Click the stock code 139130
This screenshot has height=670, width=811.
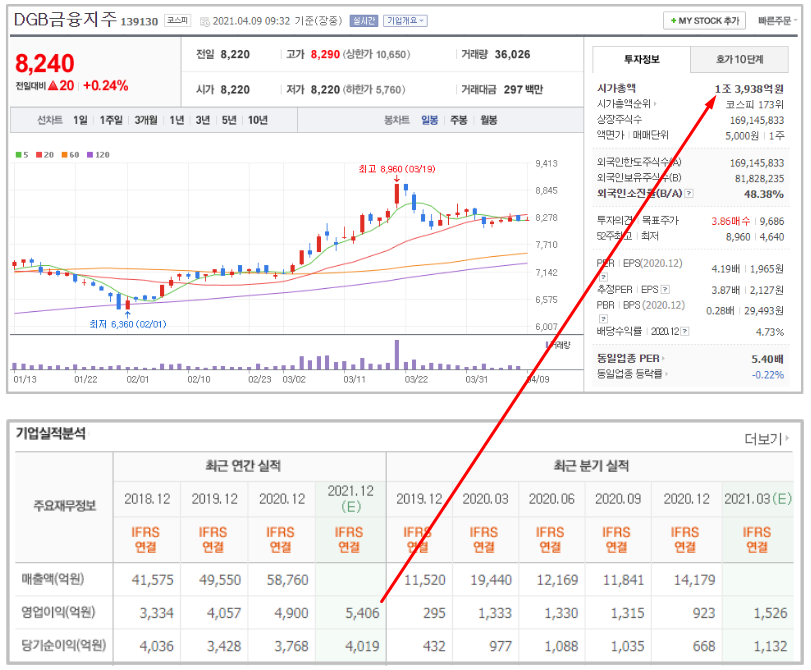[x=139, y=22]
